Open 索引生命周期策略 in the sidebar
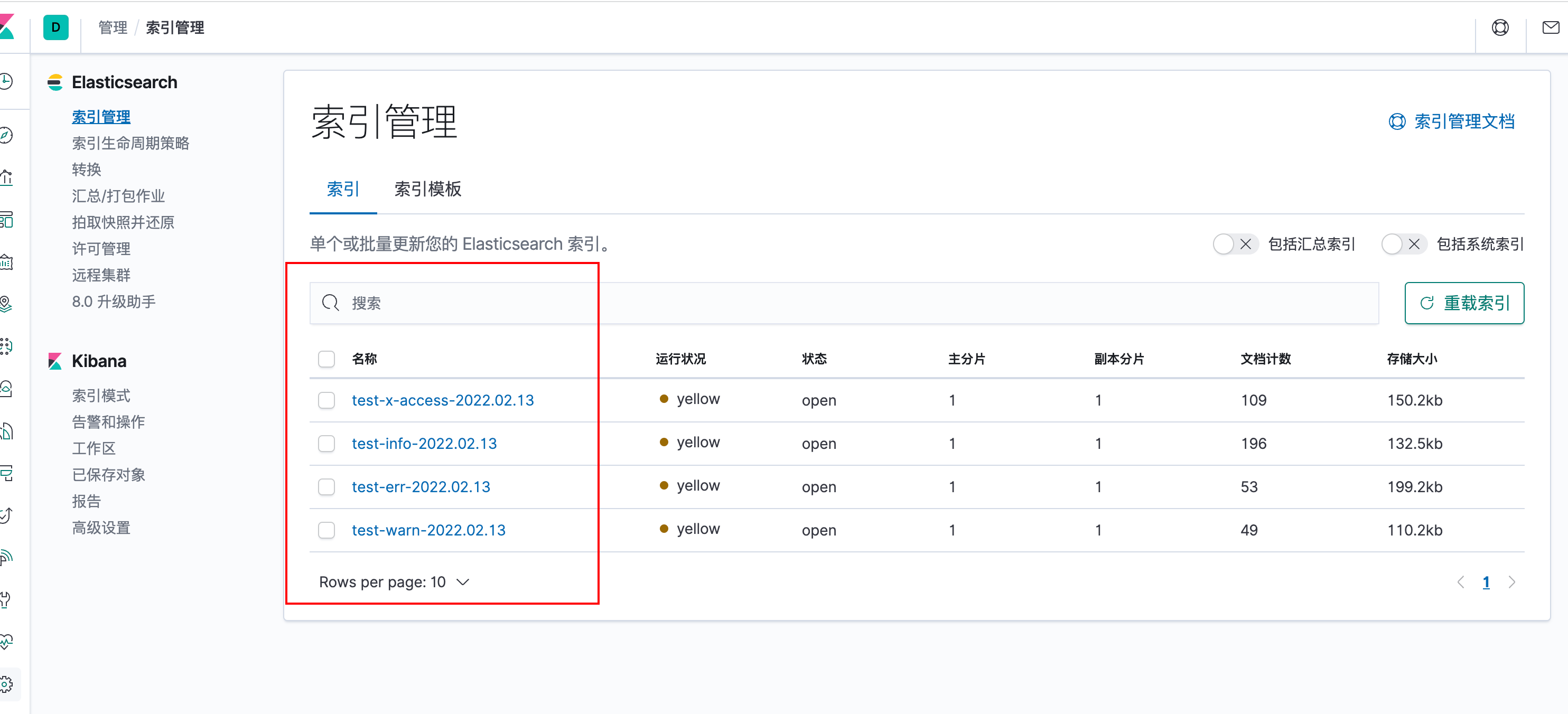 tap(131, 143)
